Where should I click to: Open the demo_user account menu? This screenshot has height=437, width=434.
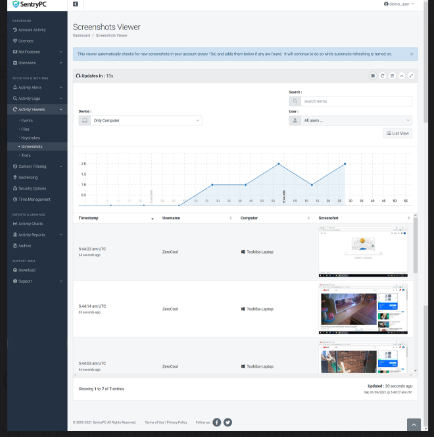click(x=399, y=4)
